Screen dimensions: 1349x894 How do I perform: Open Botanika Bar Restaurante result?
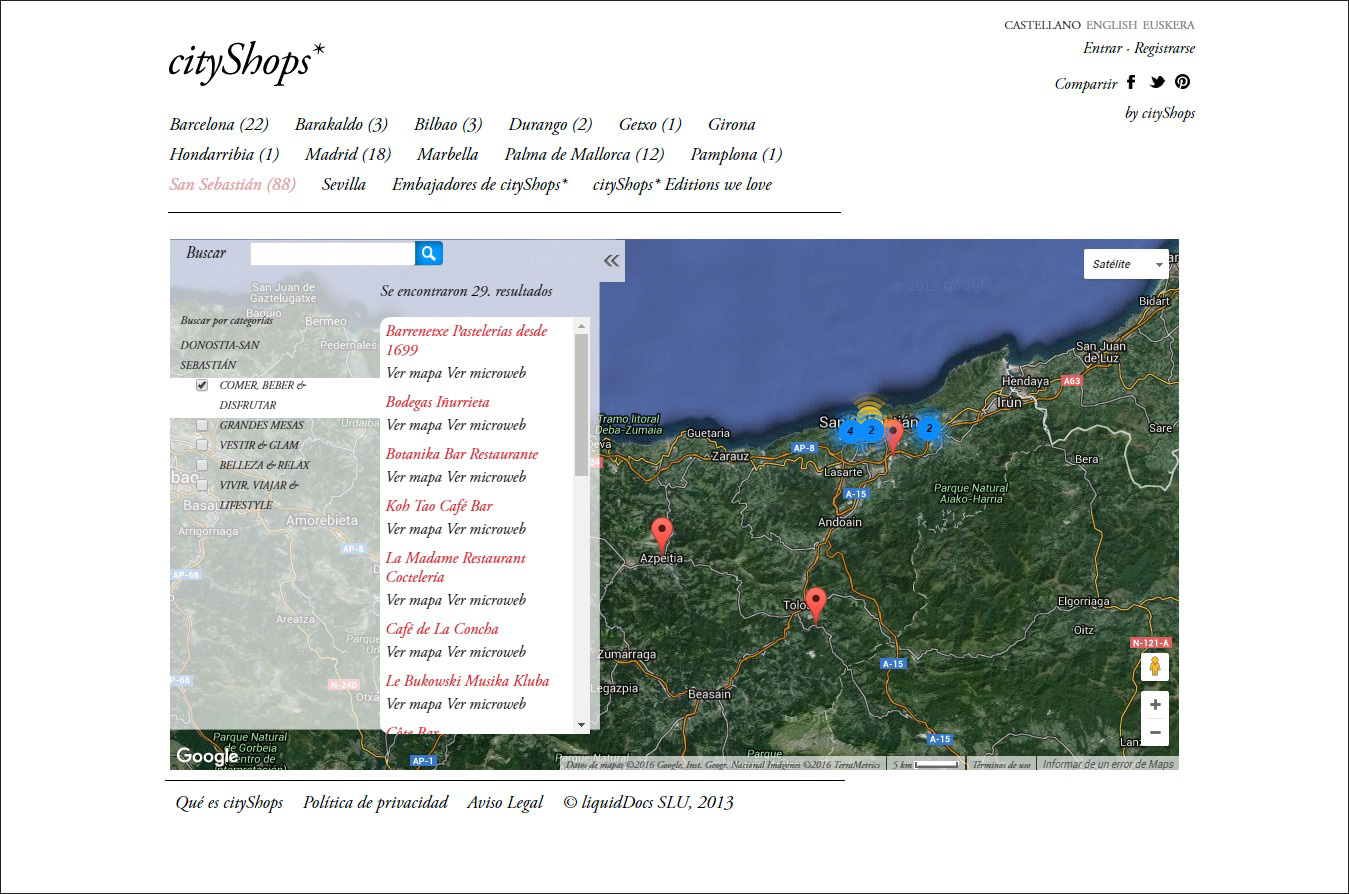tap(462, 454)
